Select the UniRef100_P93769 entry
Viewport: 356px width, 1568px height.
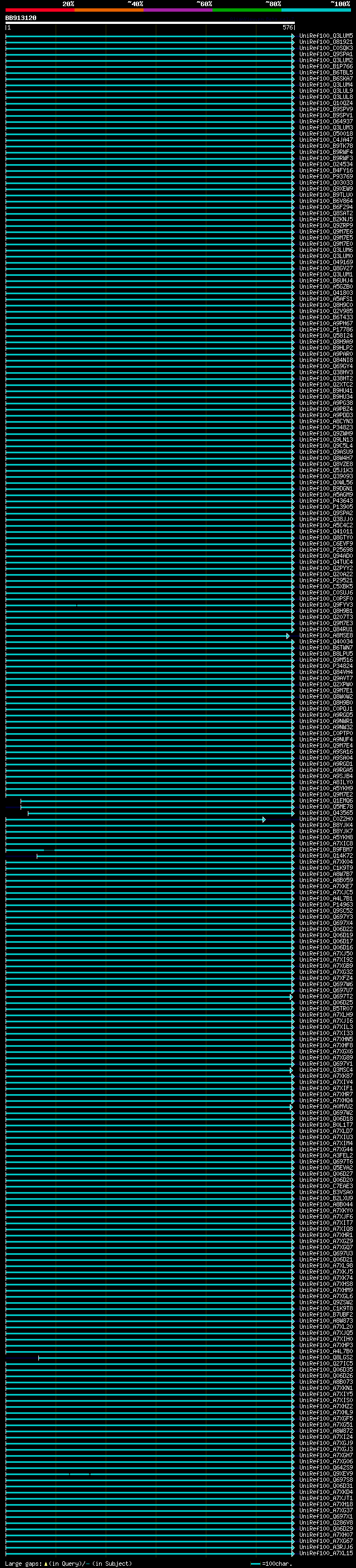point(326,176)
